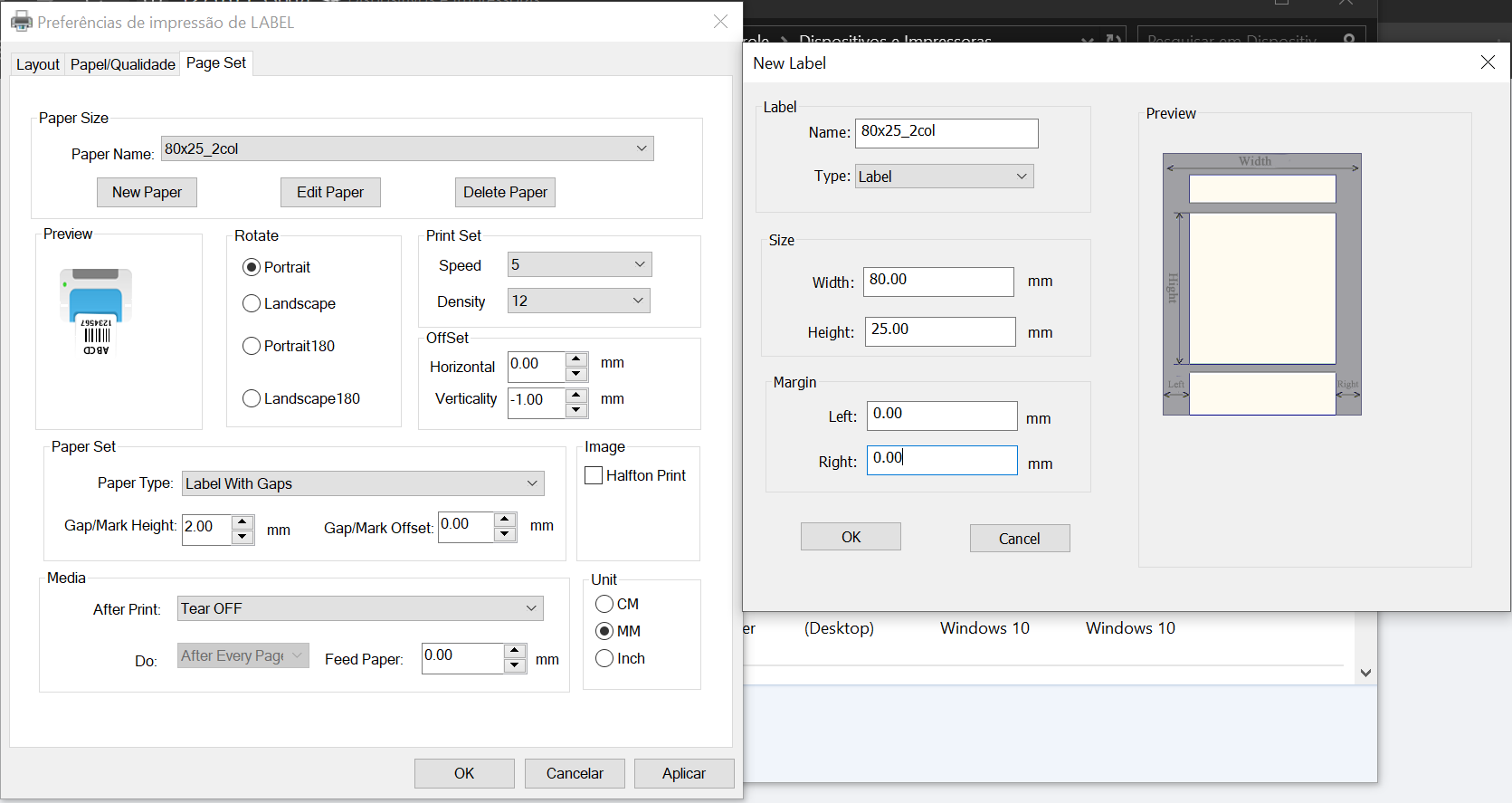Click the Delete Paper button
This screenshot has height=803, width=1512.
click(505, 192)
